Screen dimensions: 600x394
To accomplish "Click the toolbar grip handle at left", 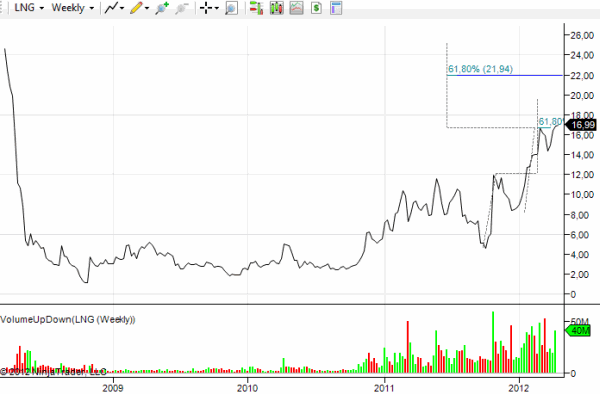I will click(x=2, y=8).
